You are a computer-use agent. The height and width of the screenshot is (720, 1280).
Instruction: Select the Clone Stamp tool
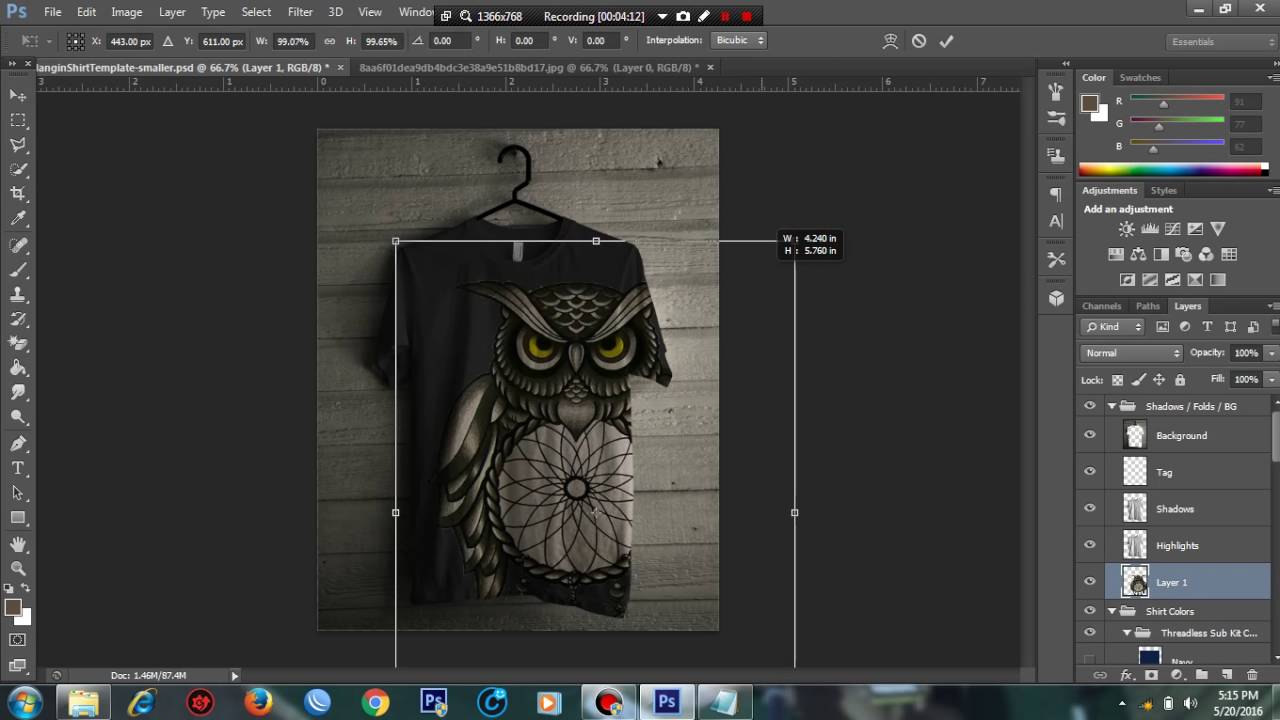tap(18, 295)
